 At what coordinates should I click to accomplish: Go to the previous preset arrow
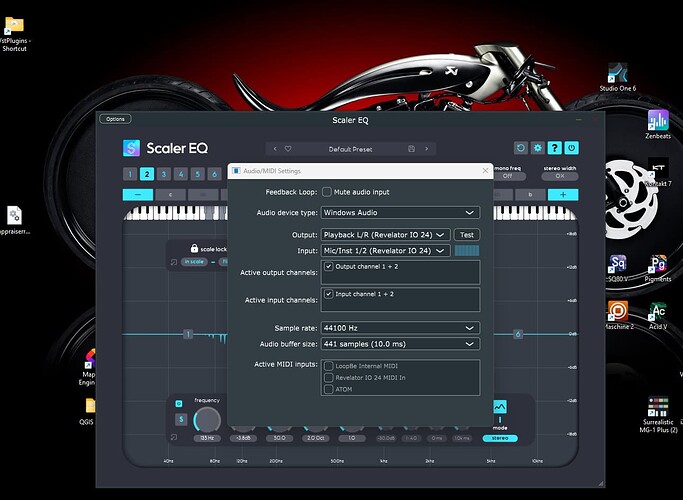tap(275, 149)
